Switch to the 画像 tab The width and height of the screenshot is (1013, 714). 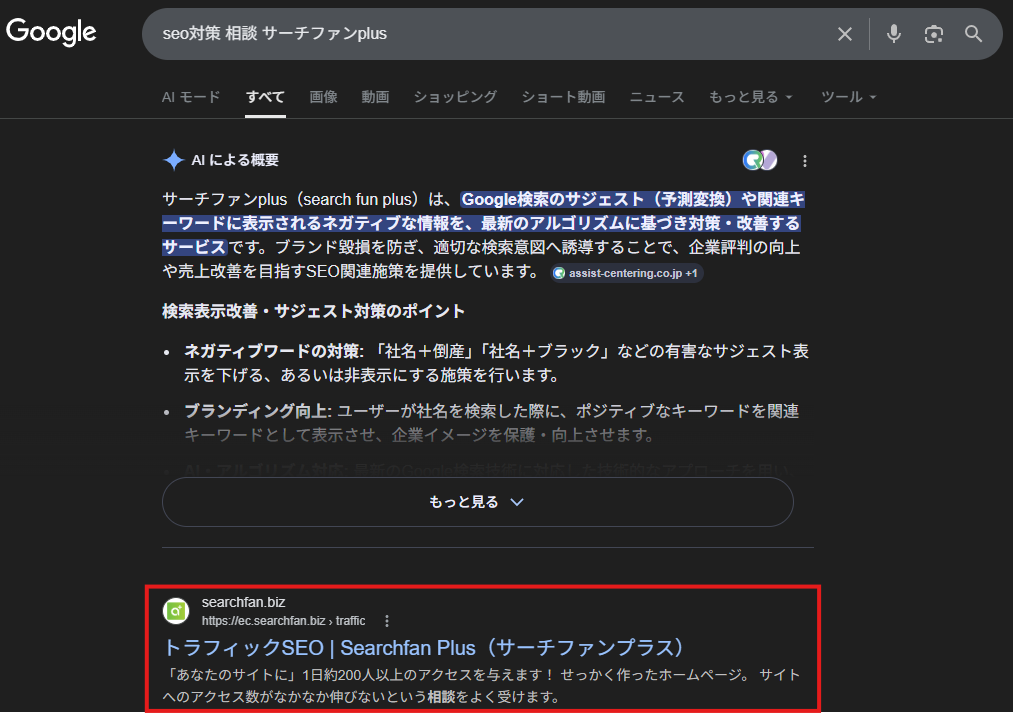click(x=323, y=97)
